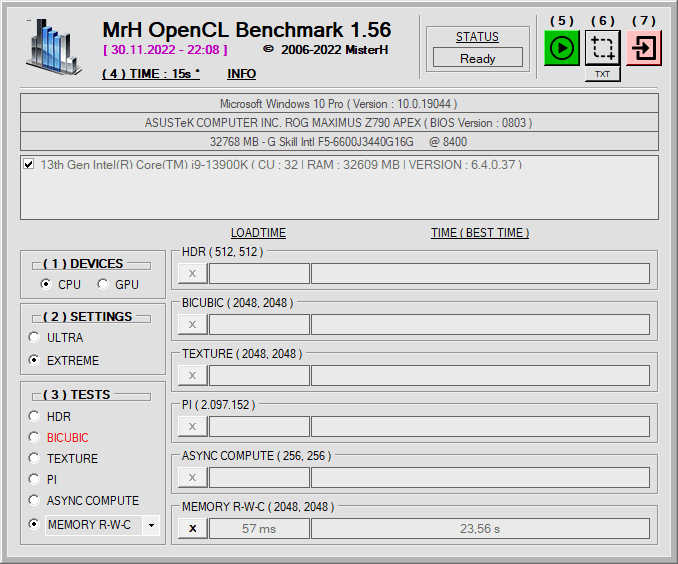The height and width of the screenshot is (564, 678).
Task: Select the ASYNC COMPUTE test radio button
Action: tap(34, 500)
